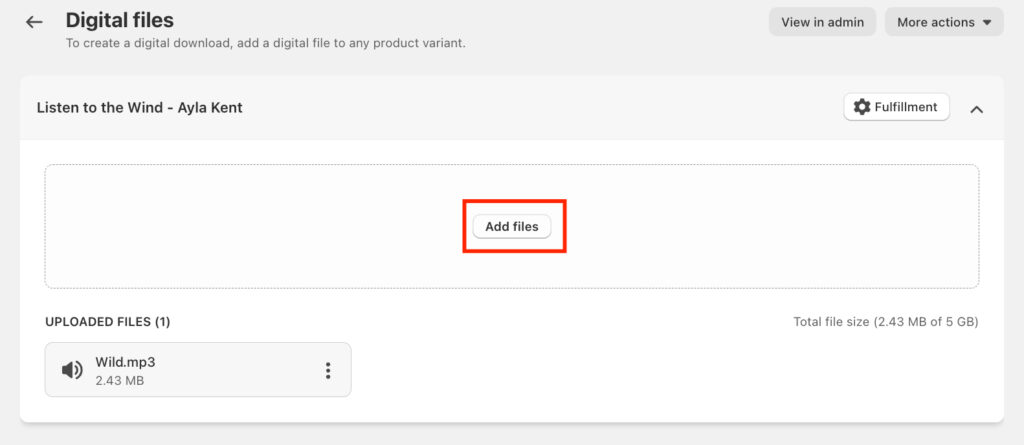Viewport: 1024px width, 445px height.
Task: Click the Add files button
Action: coord(512,227)
